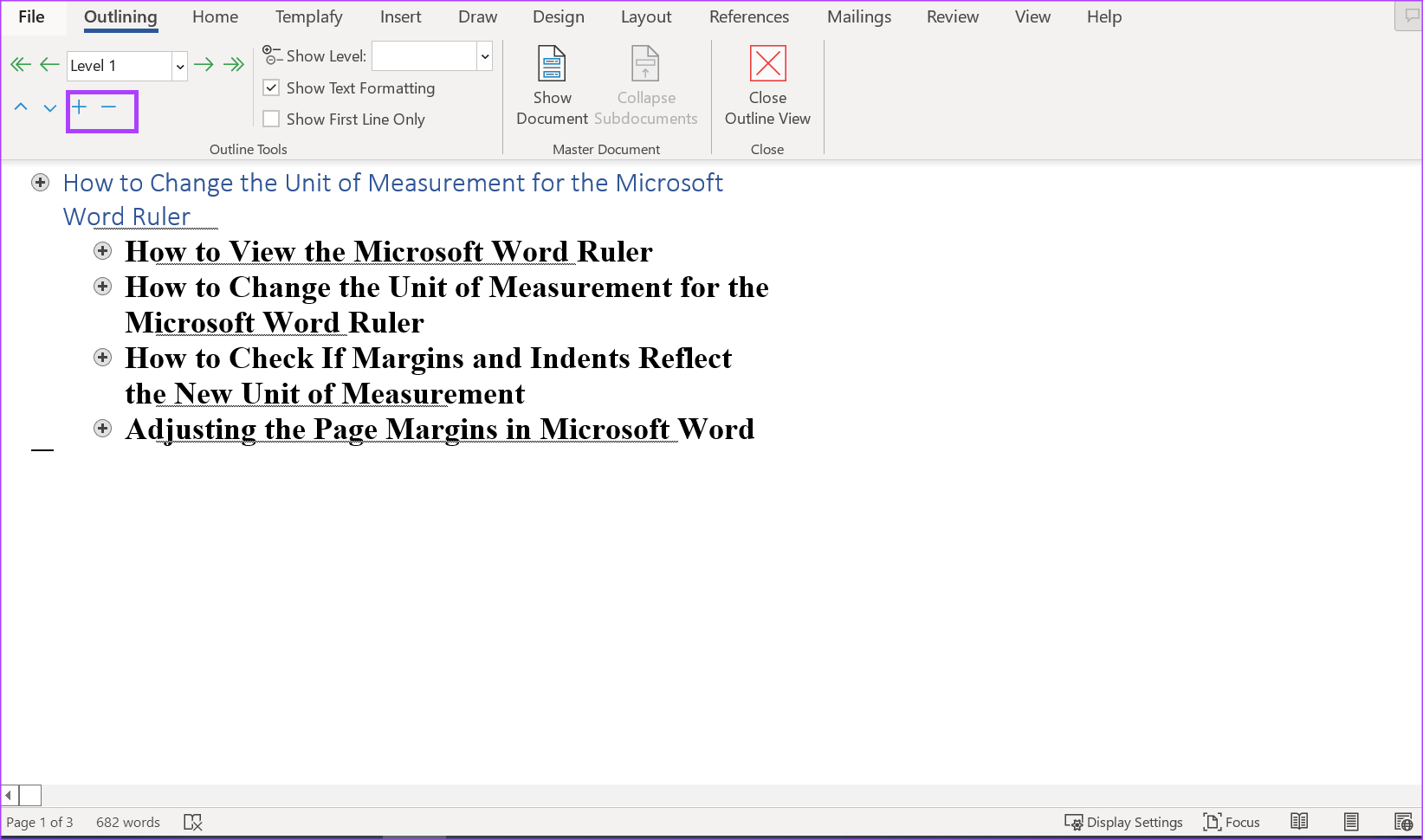This screenshot has width=1423, height=840.
Task: Click Close Outline View
Action: (x=767, y=84)
